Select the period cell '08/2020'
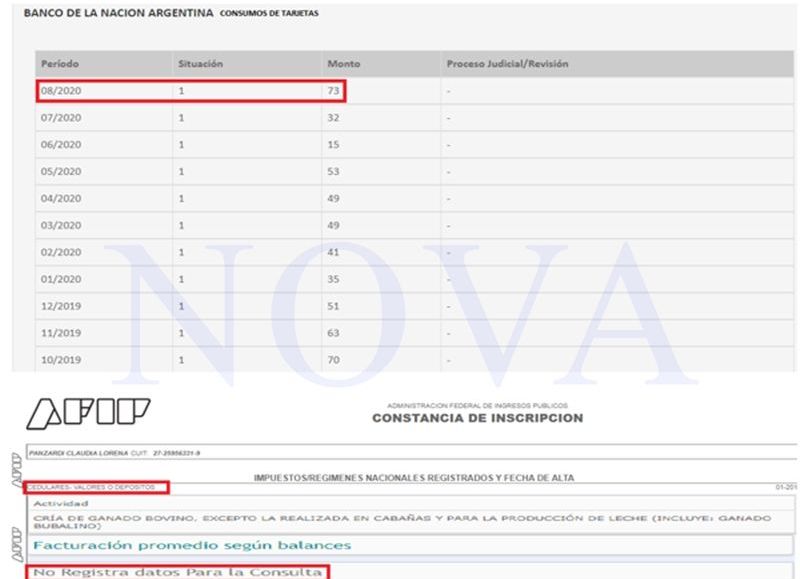Screen dimensions: 800x579 pyautogui.click(x=61, y=91)
